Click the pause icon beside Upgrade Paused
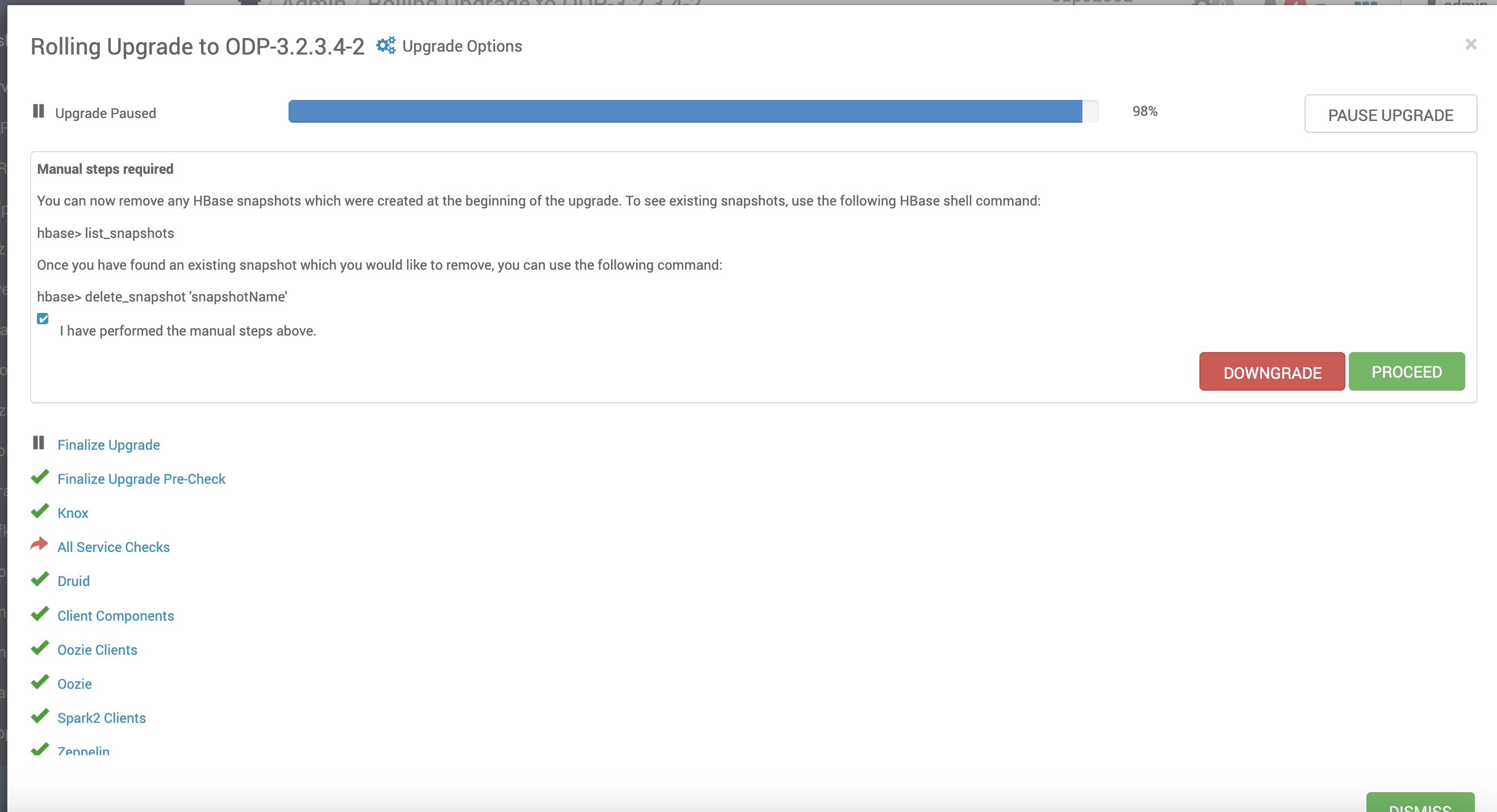Screen dimensions: 1497x812 (39, 111)
